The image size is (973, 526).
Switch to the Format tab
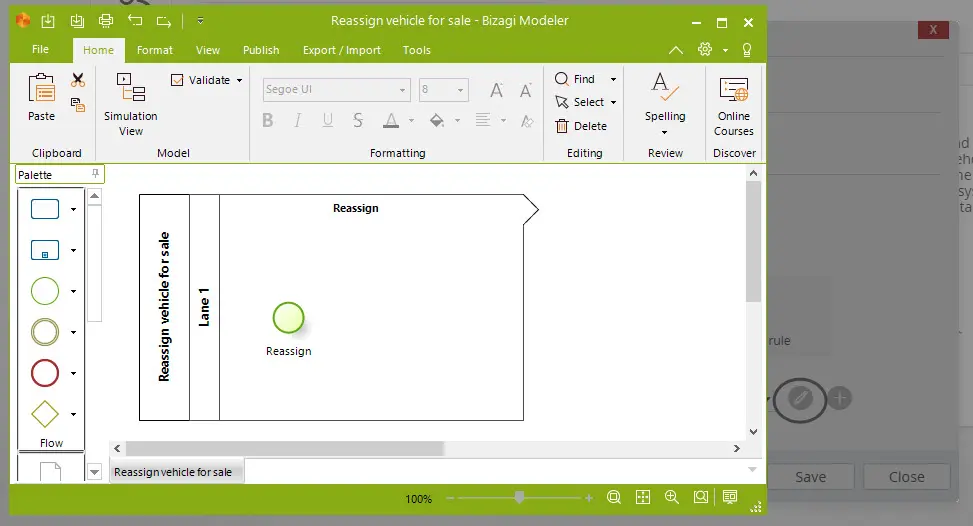(155, 50)
